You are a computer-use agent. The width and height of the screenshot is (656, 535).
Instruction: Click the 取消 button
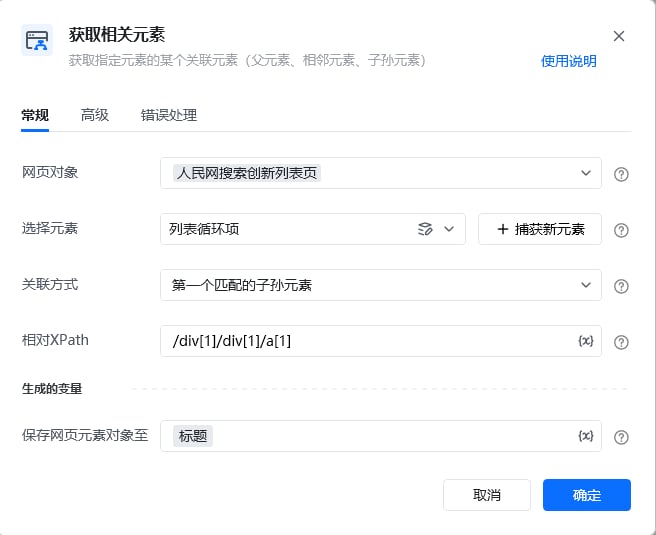487,495
